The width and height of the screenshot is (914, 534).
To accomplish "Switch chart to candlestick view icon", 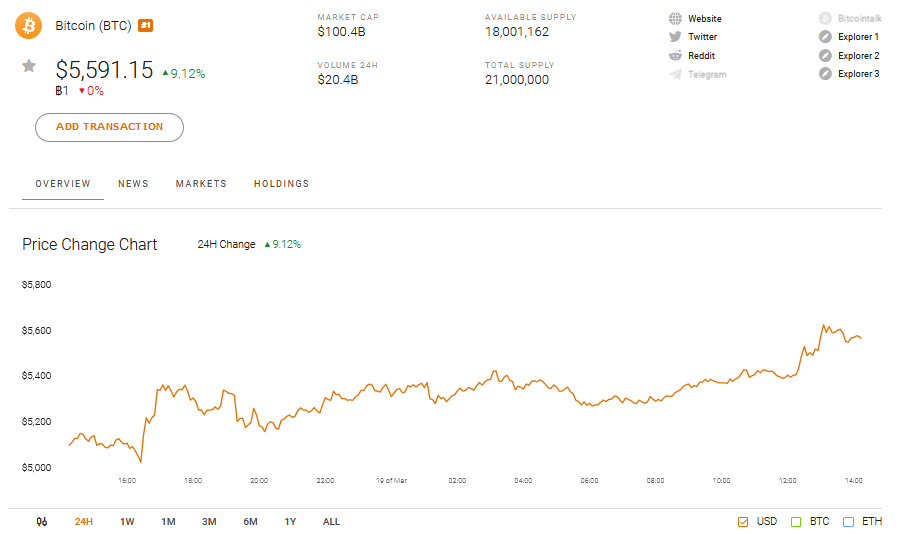I will pyautogui.click(x=41, y=522).
